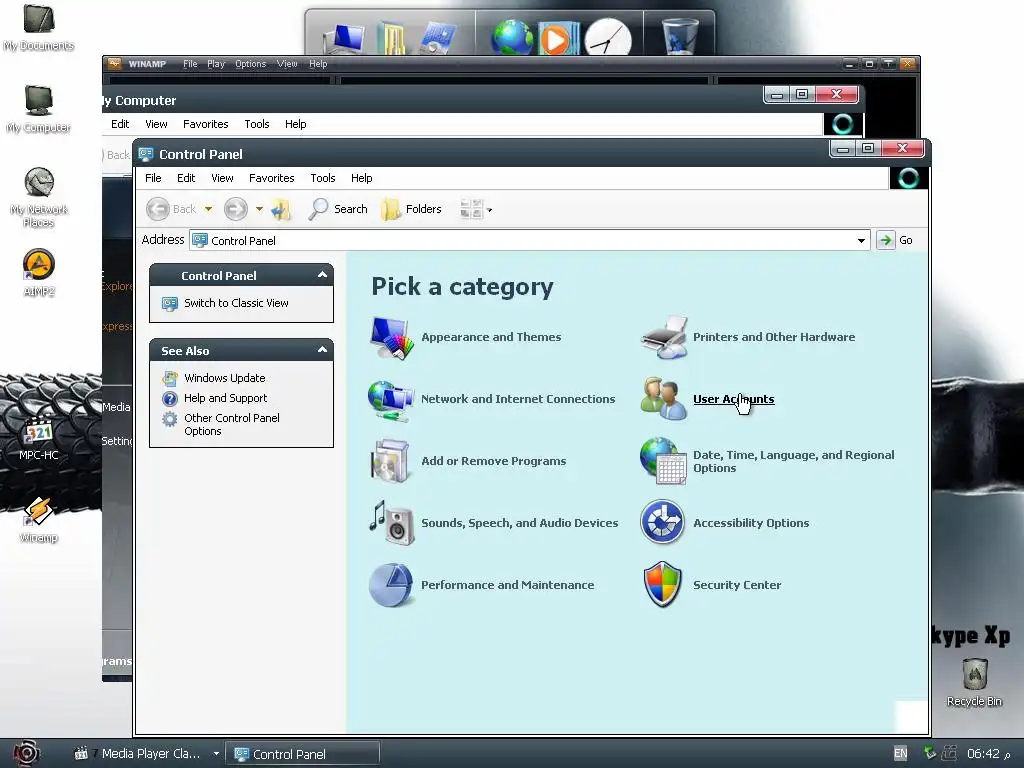Open Performance and Maintenance pie chart icon
Viewport: 1024px width, 768px height.
click(x=391, y=585)
